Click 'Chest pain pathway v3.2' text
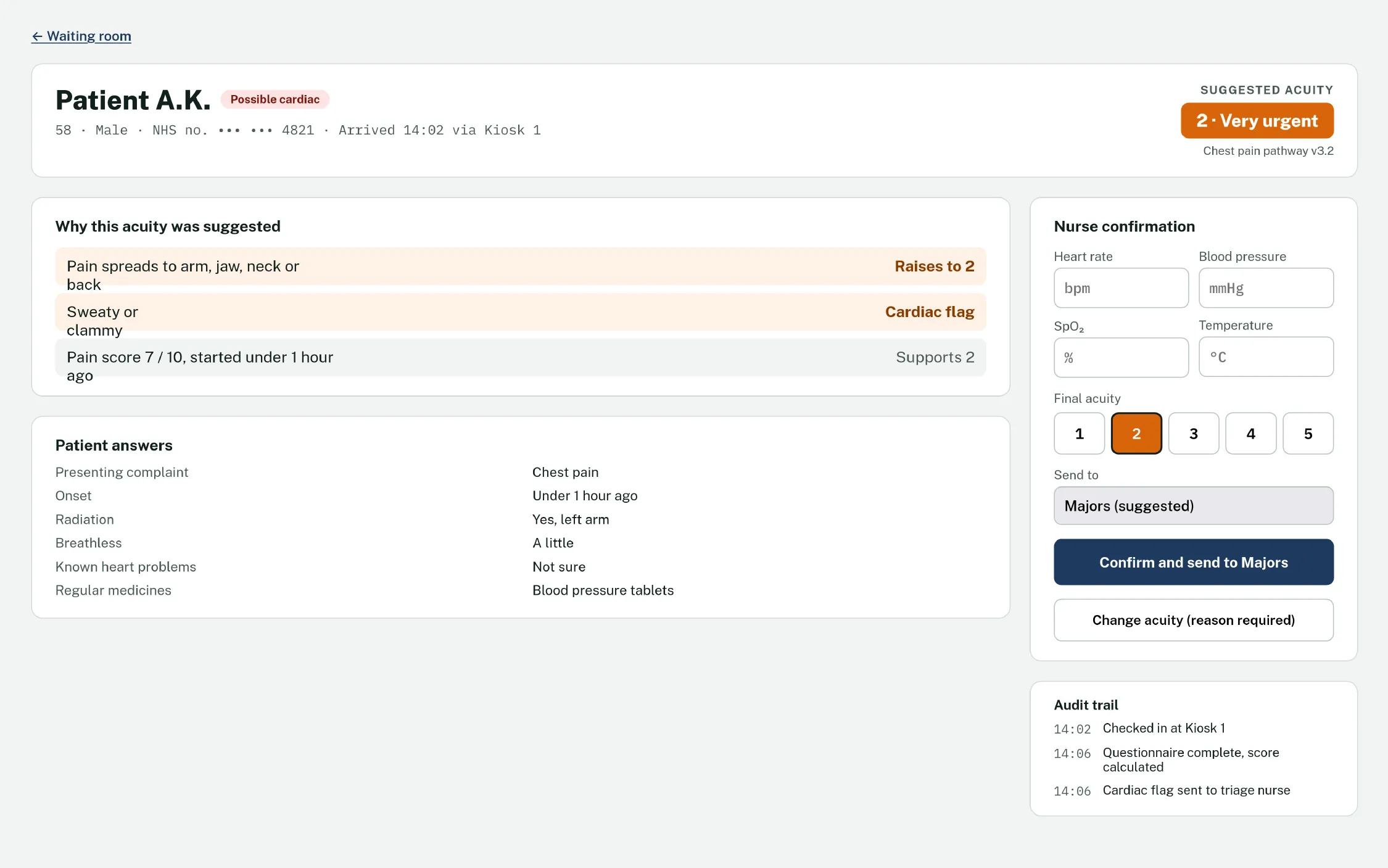The width and height of the screenshot is (1388, 868). click(x=1268, y=151)
